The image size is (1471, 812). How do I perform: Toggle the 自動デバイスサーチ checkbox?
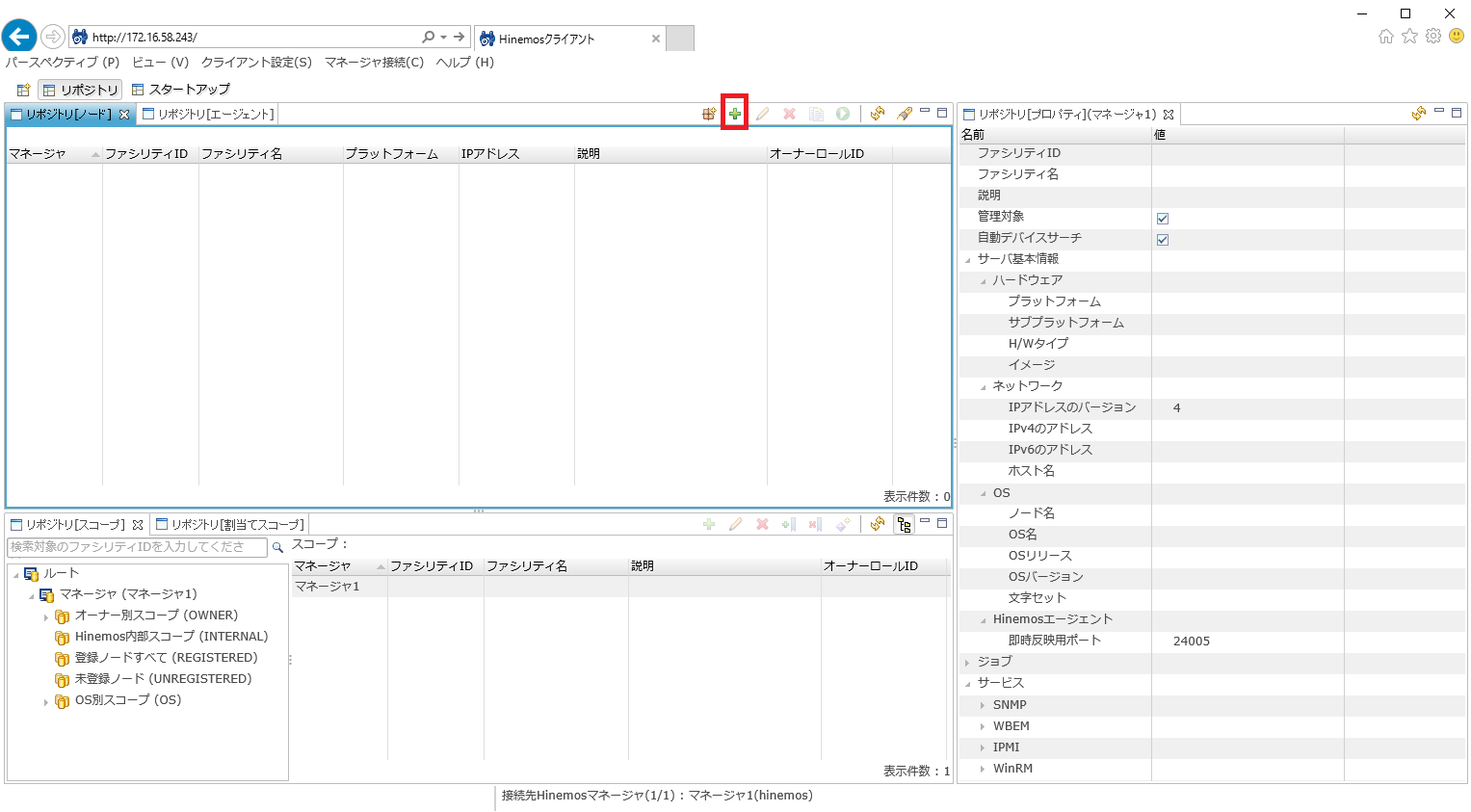point(1163,240)
